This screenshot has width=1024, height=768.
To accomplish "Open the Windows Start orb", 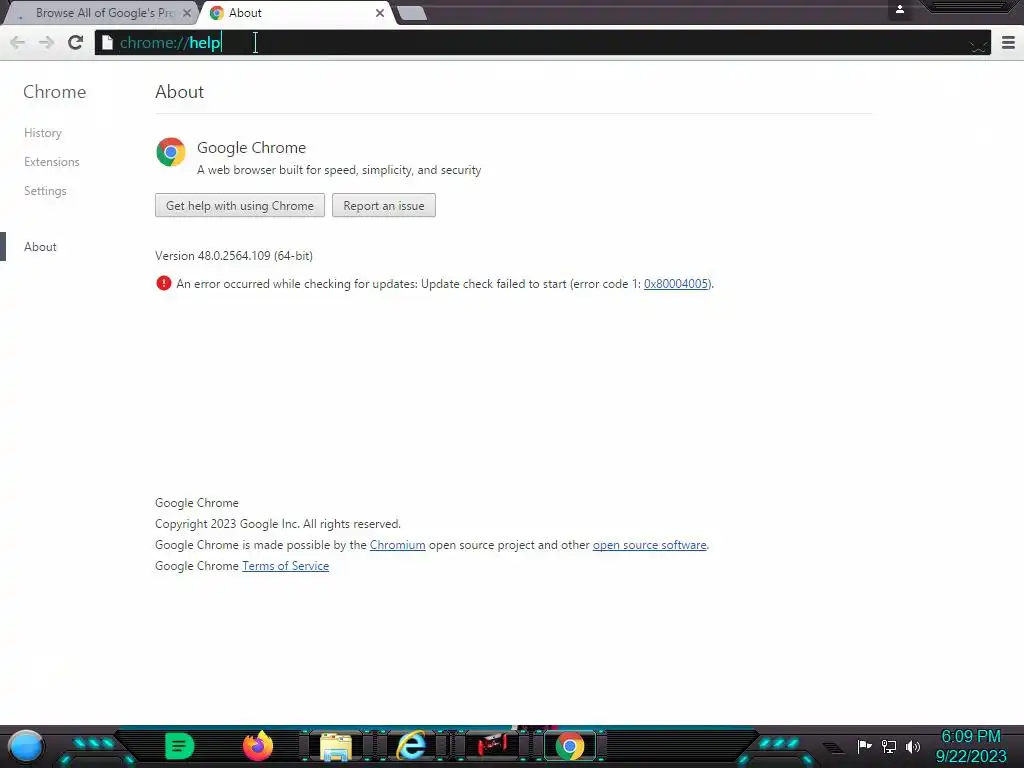I will pyautogui.click(x=26, y=746).
